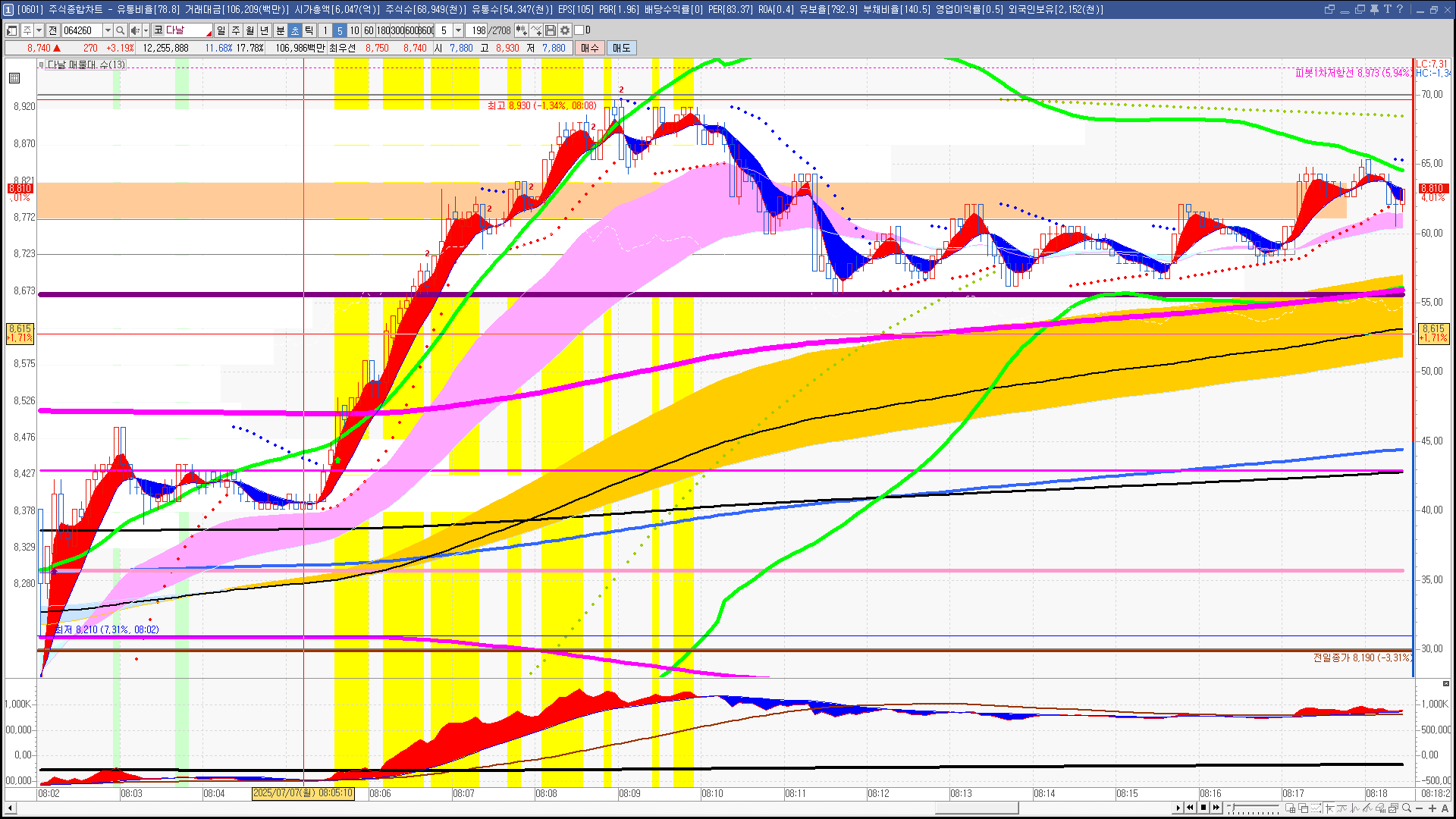
Task: Switch to 일 (daily) chart tab
Action: click(x=221, y=30)
